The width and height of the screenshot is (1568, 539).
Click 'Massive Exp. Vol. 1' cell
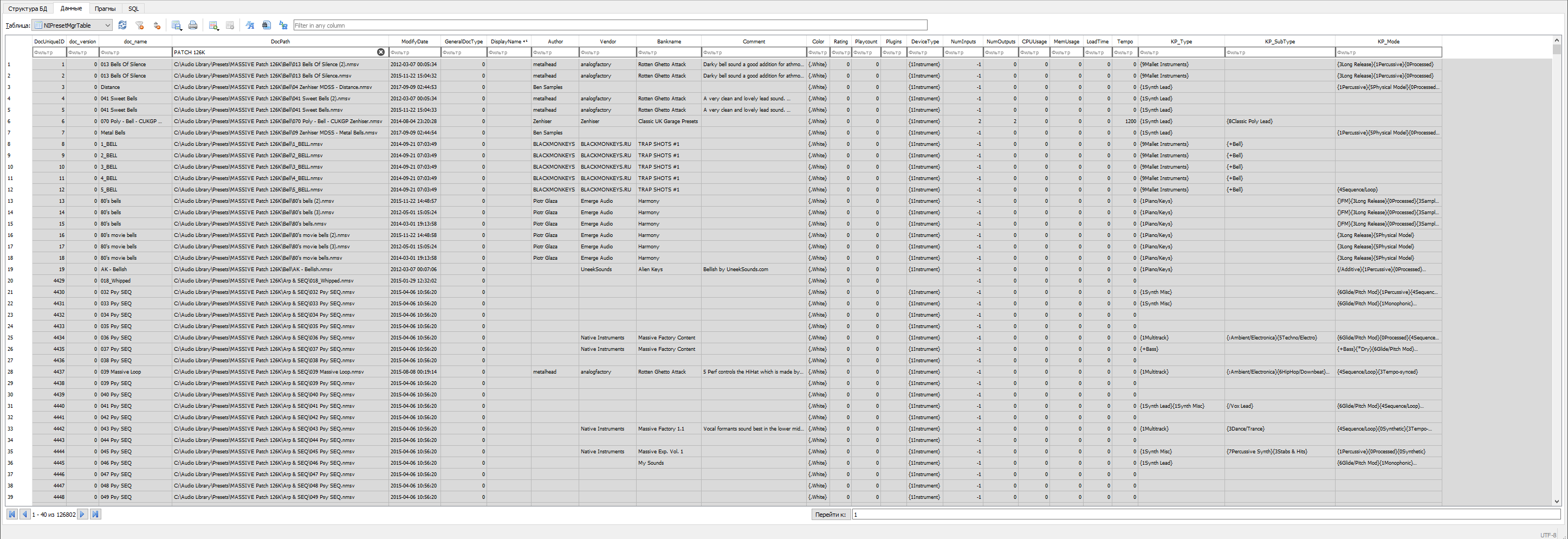tap(669, 451)
